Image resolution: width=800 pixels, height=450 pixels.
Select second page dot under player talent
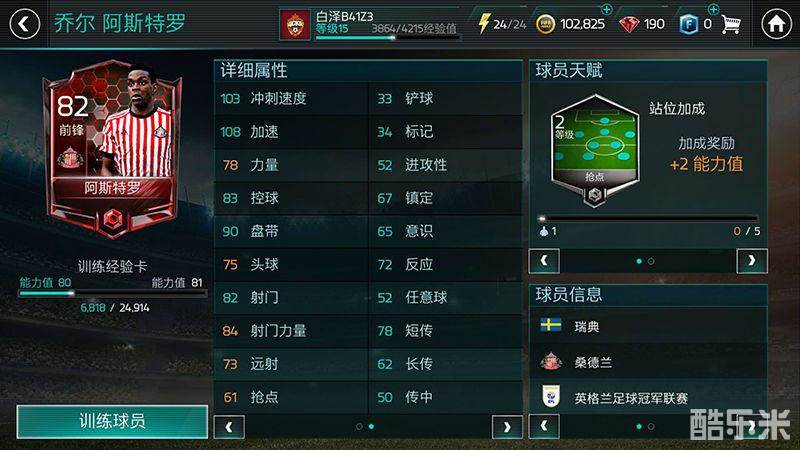coord(651,261)
